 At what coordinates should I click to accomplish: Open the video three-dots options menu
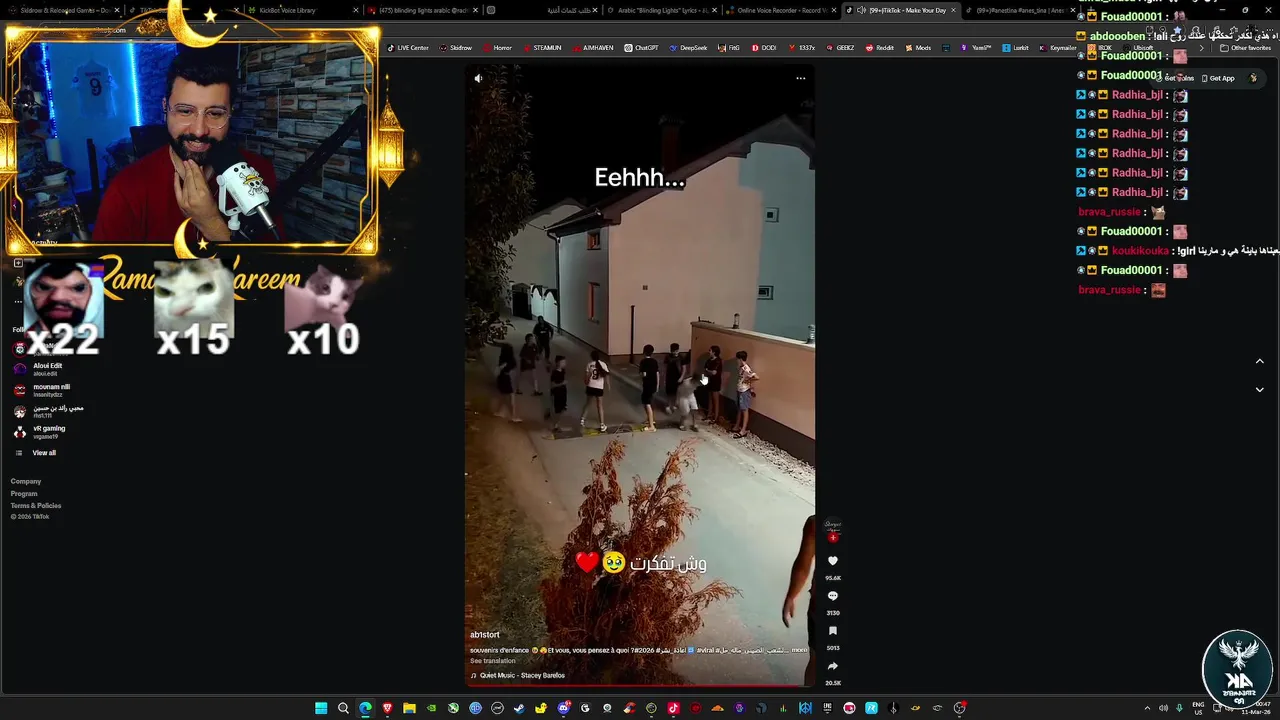(800, 78)
